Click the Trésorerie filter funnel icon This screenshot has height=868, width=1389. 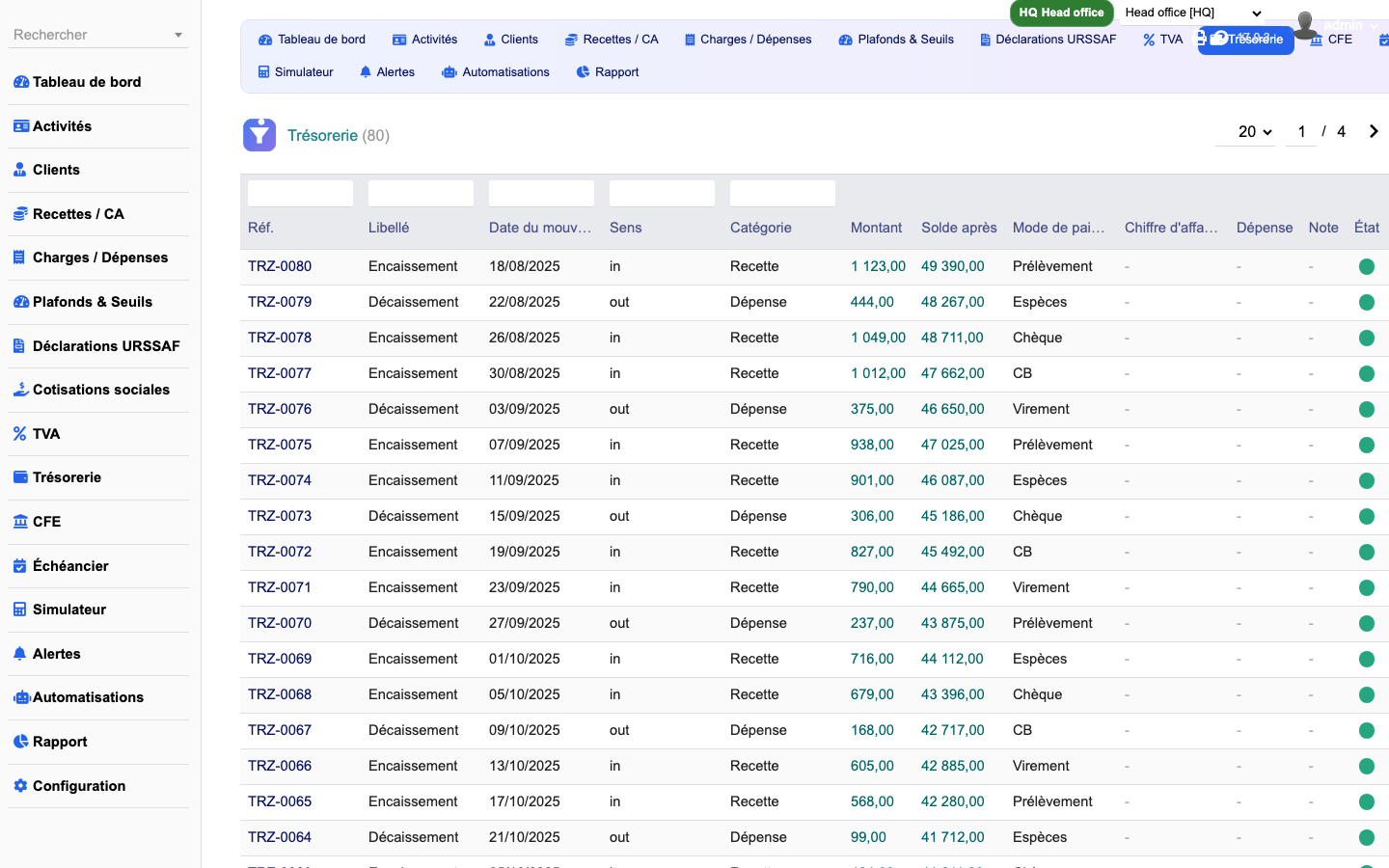click(259, 135)
